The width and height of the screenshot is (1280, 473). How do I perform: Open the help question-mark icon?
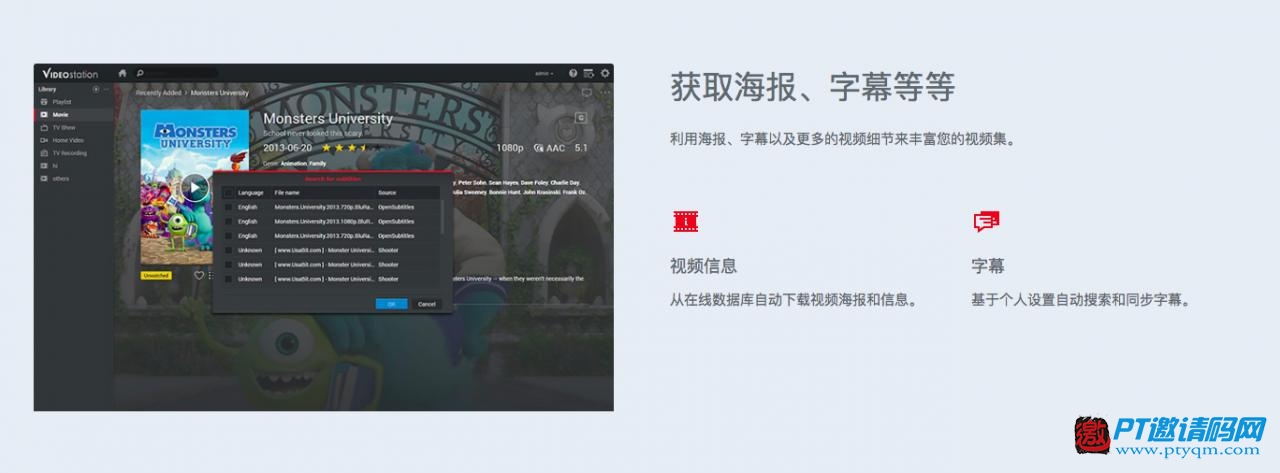pyautogui.click(x=573, y=73)
